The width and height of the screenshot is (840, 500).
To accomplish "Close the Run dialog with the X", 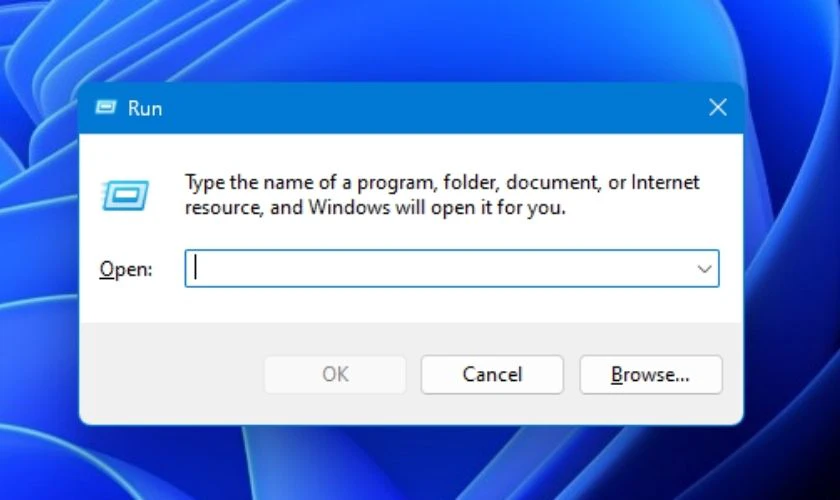I will pyautogui.click(x=717, y=108).
